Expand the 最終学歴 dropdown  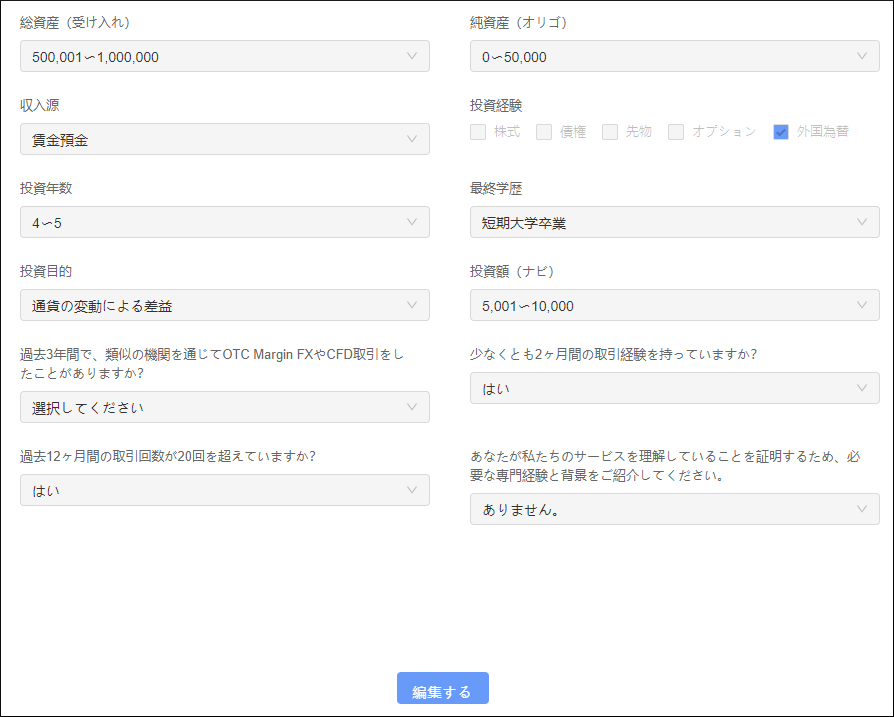pyautogui.click(x=674, y=222)
